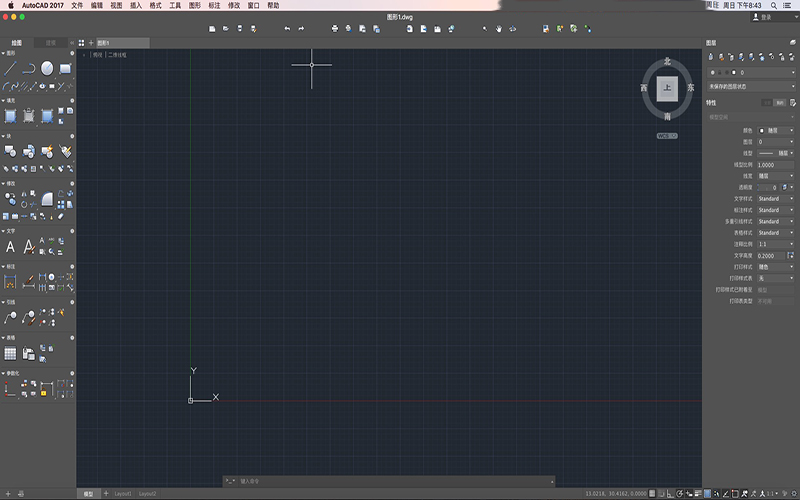Image resolution: width=800 pixels, height=500 pixels.
Task: Collapse the 图形 panel section
Action: pyautogui.click(x=4, y=53)
